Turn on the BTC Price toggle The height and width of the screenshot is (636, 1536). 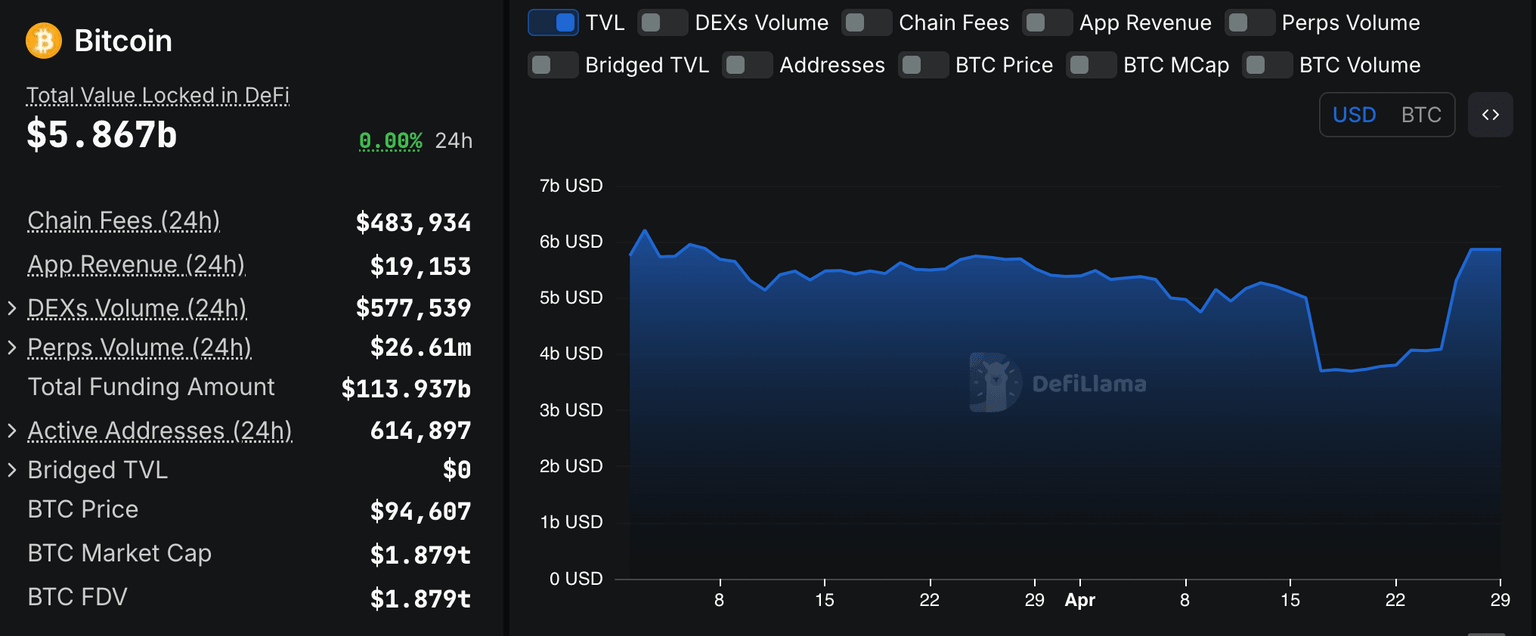(x=923, y=64)
